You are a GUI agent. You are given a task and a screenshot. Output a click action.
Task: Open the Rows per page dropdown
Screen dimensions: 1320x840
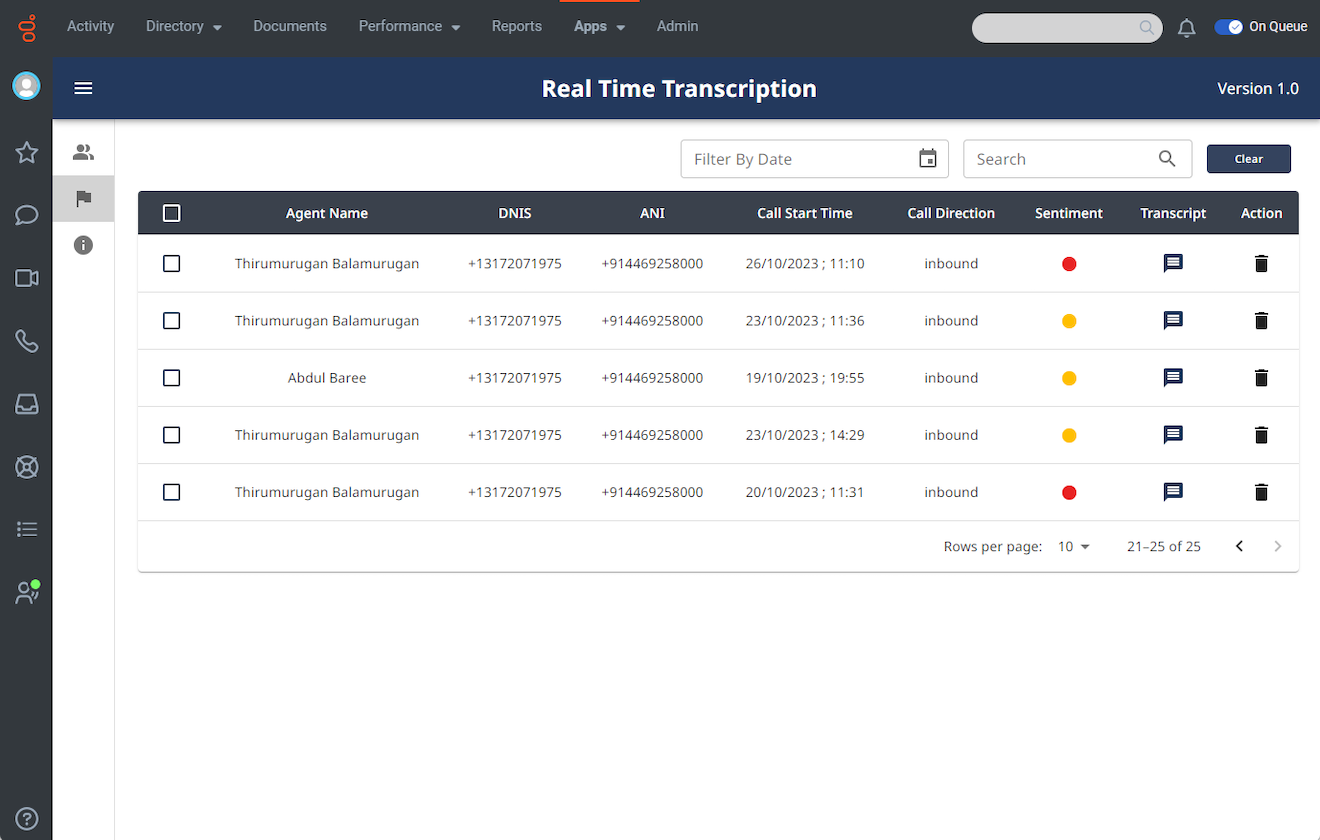click(x=1071, y=546)
